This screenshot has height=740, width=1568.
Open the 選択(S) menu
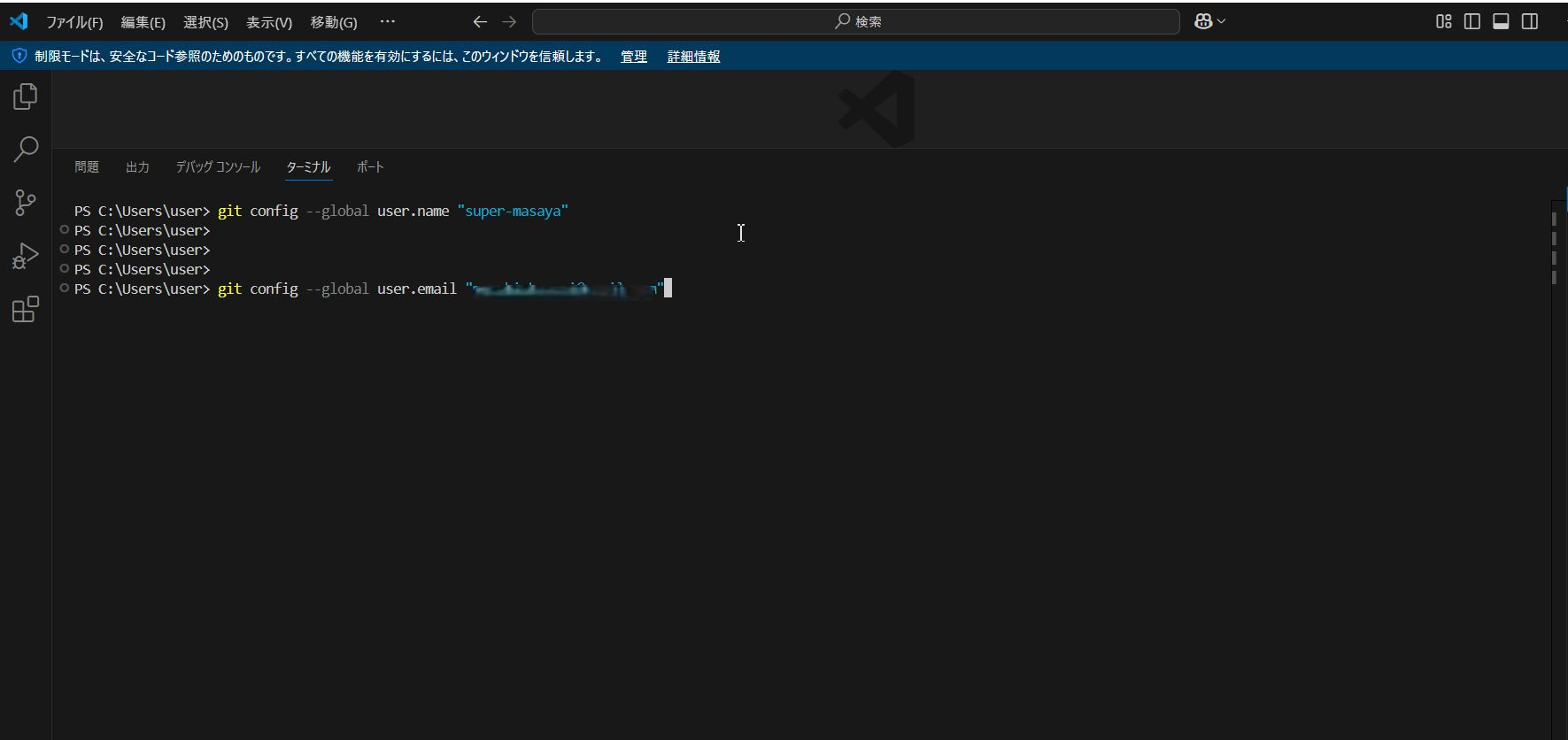pyautogui.click(x=205, y=22)
